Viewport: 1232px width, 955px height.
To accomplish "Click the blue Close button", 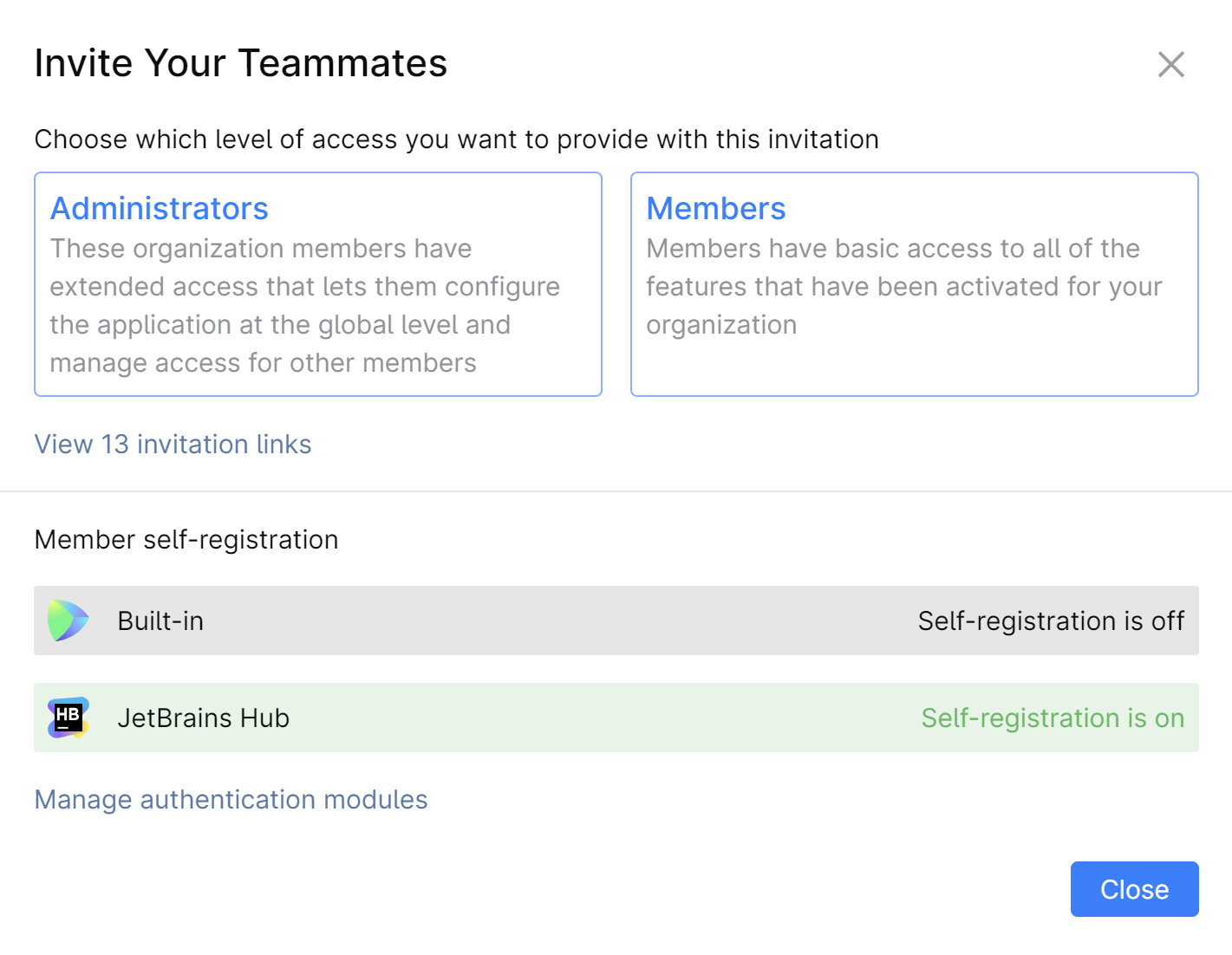I will pyautogui.click(x=1134, y=888).
